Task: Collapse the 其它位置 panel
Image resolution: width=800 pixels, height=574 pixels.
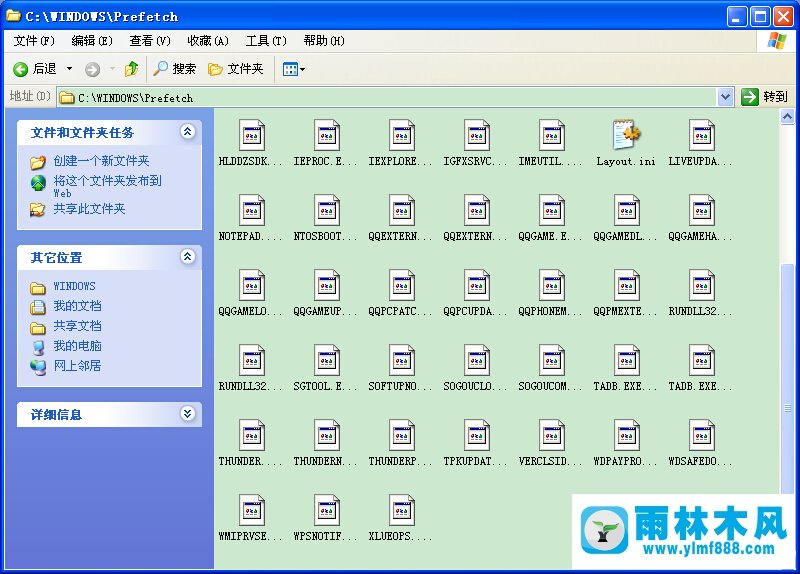Action: (188, 257)
